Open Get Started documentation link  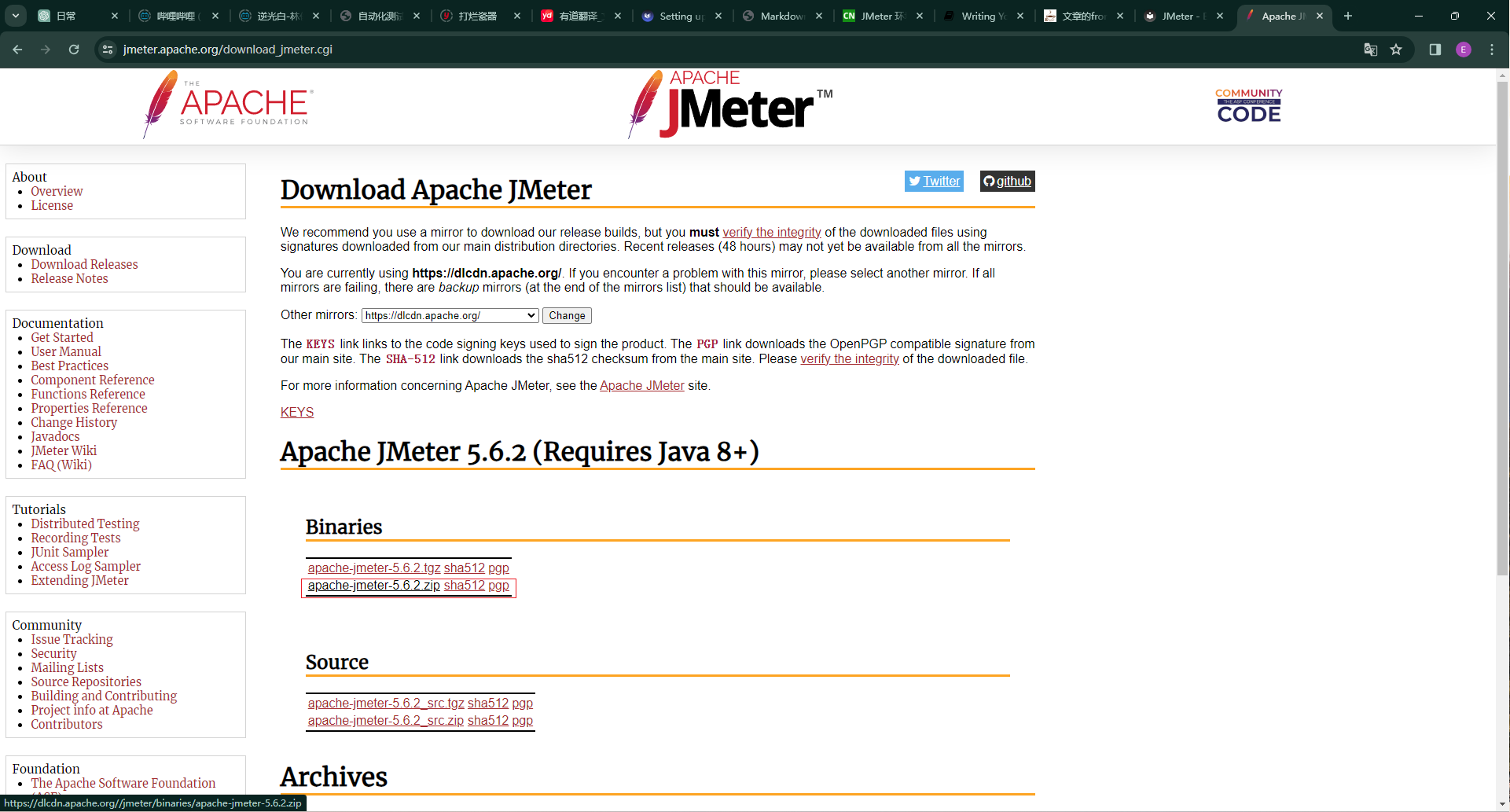point(62,337)
